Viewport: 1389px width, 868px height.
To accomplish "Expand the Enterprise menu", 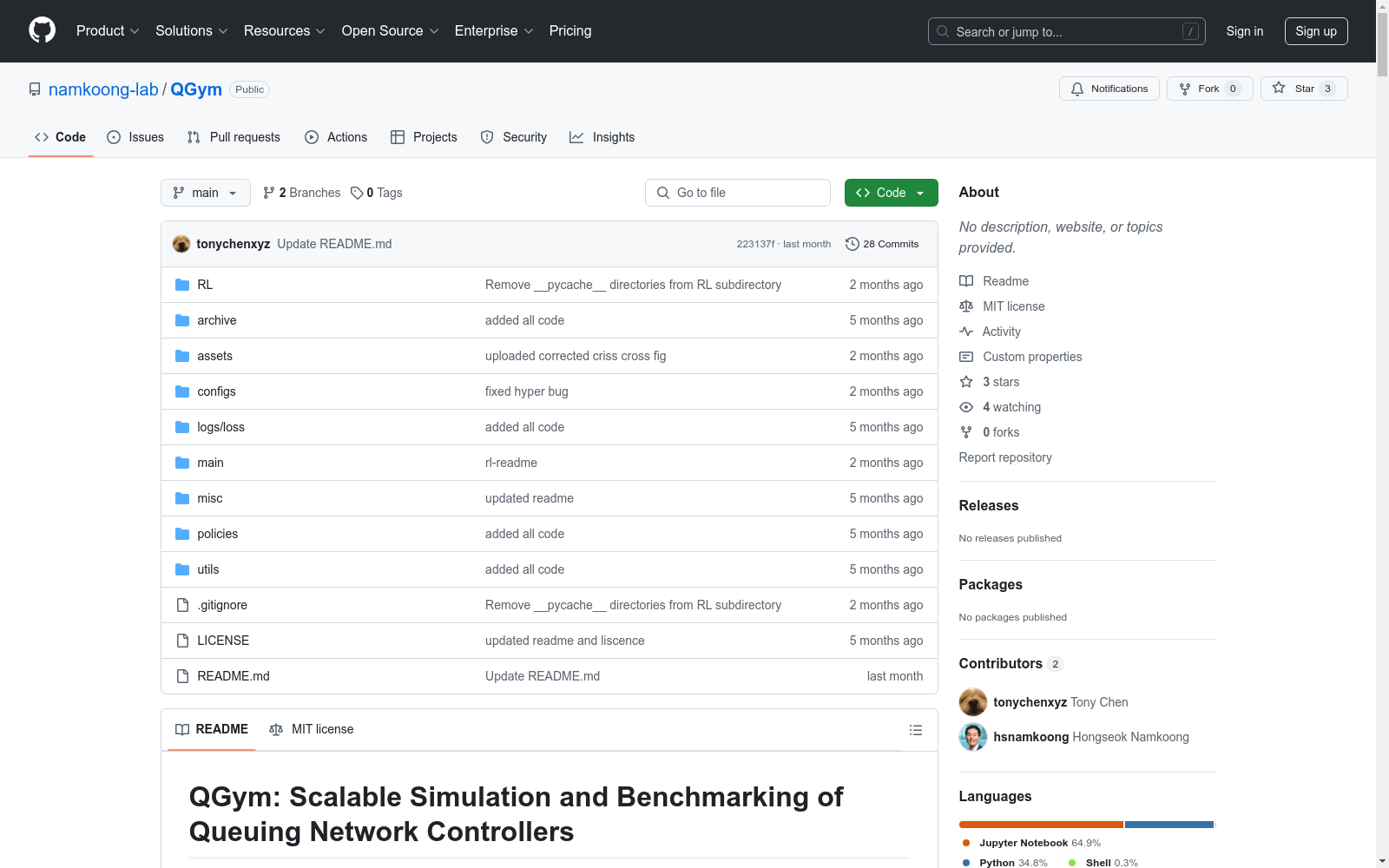I will [495, 31].
